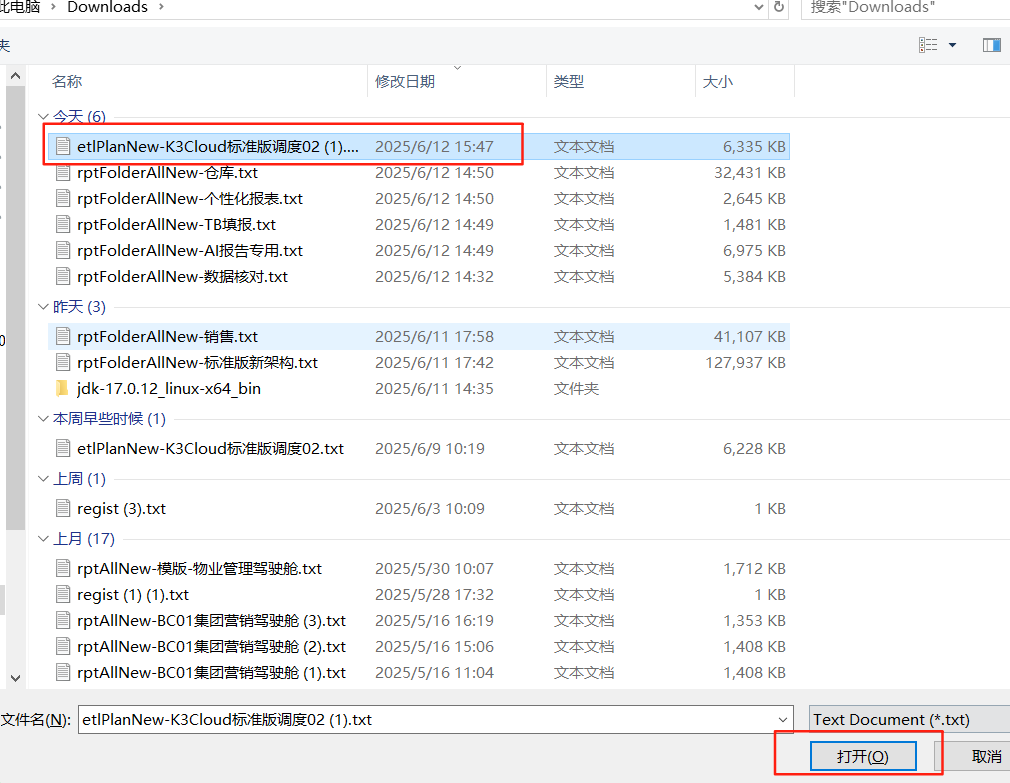Click file icon of rptFolderAllNew-仓库.txt

point(63,173)
